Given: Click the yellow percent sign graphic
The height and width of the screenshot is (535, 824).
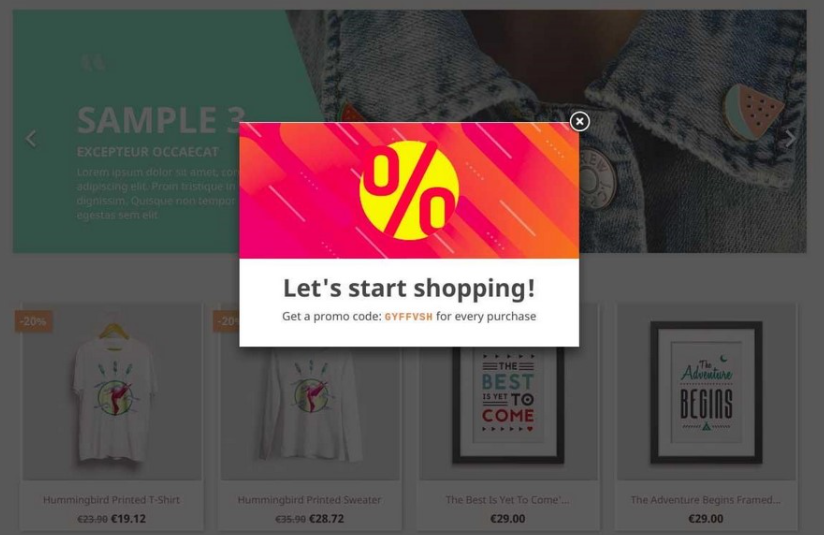Looking at the screenshot, I should click(409, 190).
